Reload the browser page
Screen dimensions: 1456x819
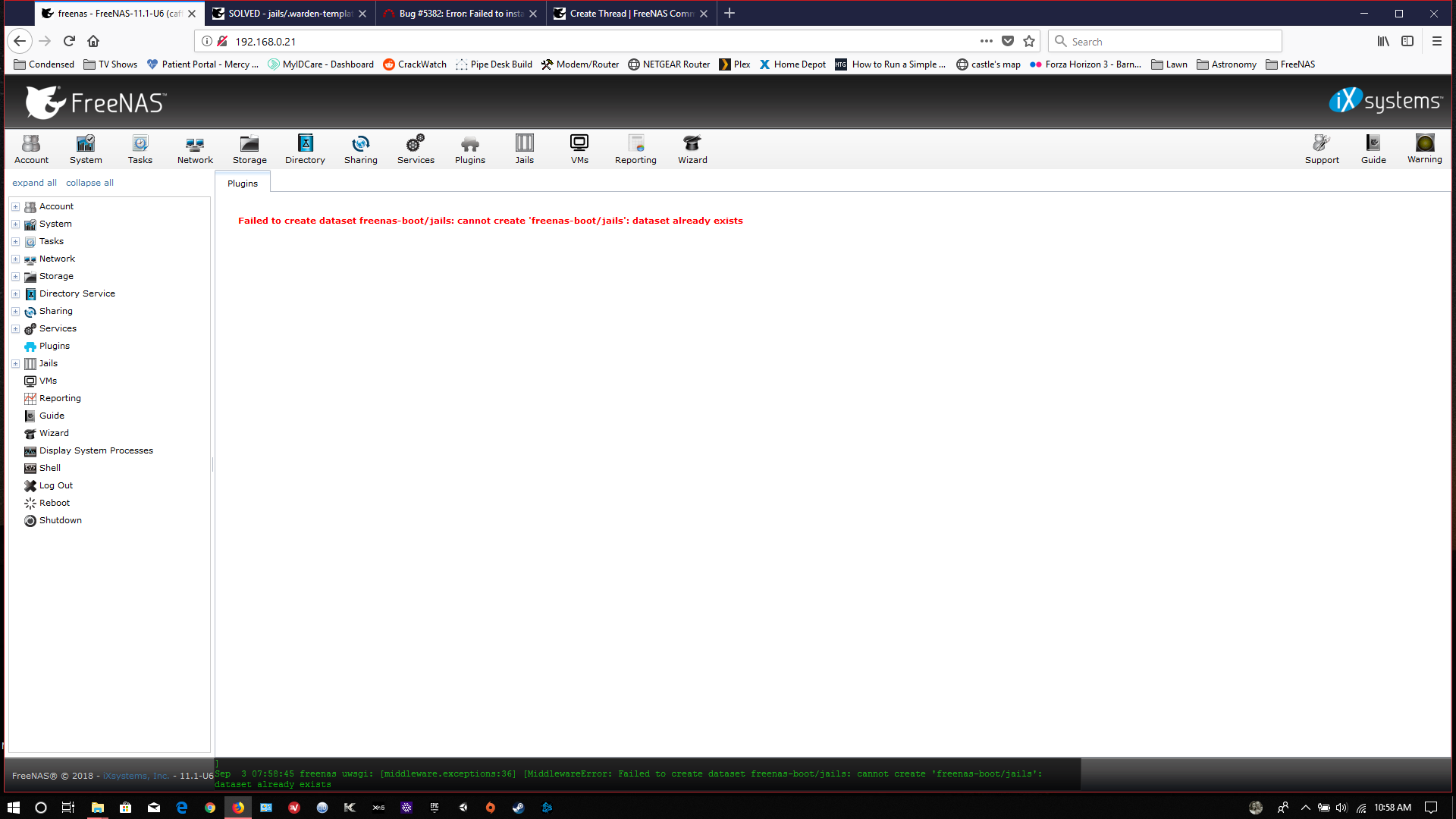pos(69,41)
